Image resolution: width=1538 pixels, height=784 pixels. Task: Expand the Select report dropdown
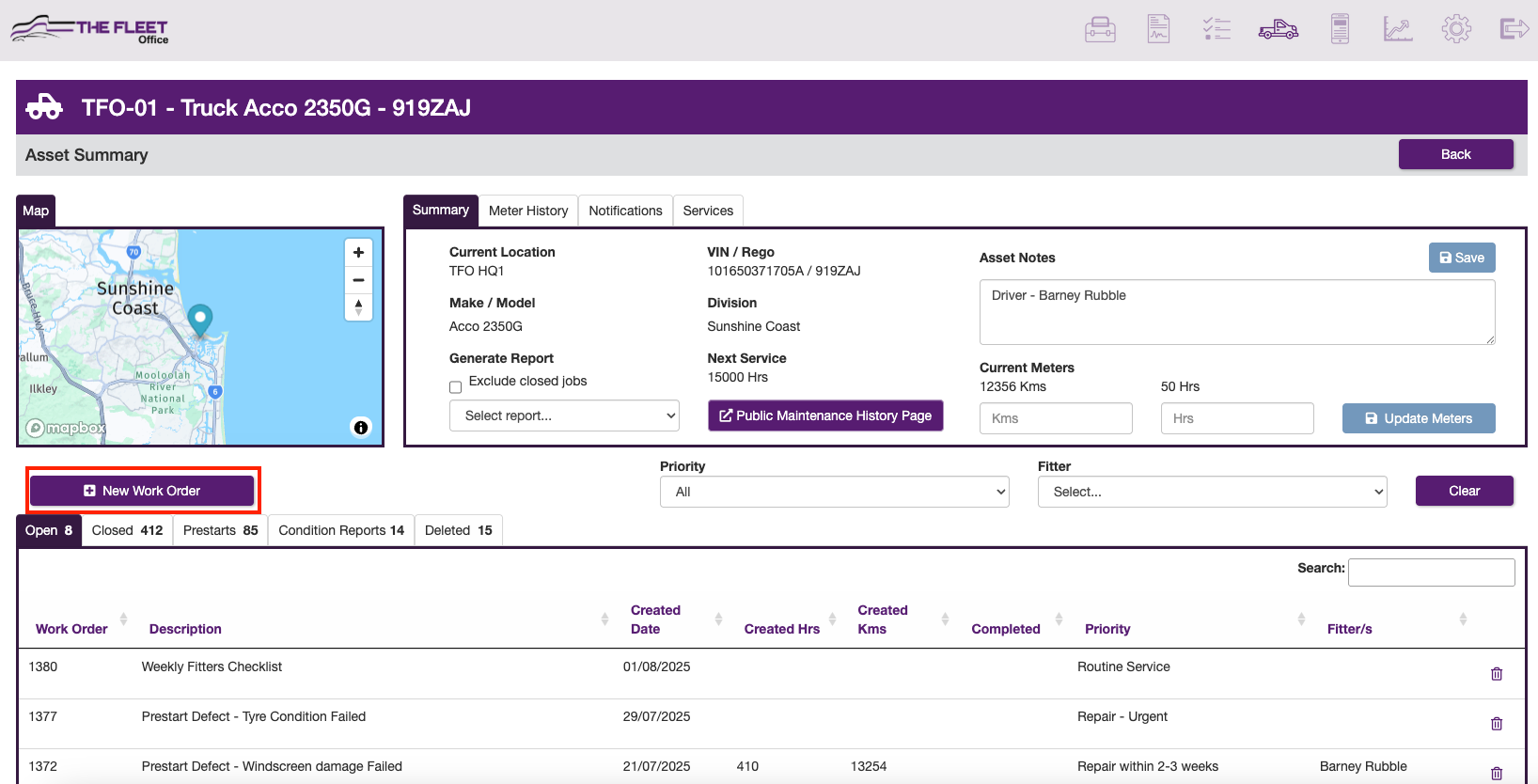(x=564, y=416)
